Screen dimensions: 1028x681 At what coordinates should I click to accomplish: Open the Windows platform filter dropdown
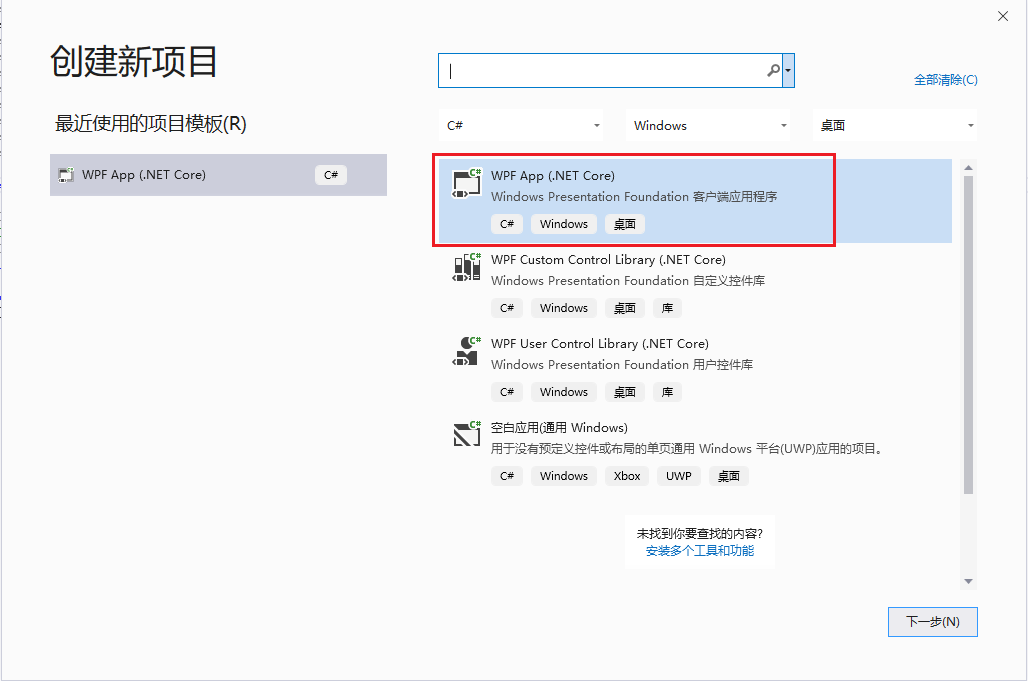coord(707,125)
